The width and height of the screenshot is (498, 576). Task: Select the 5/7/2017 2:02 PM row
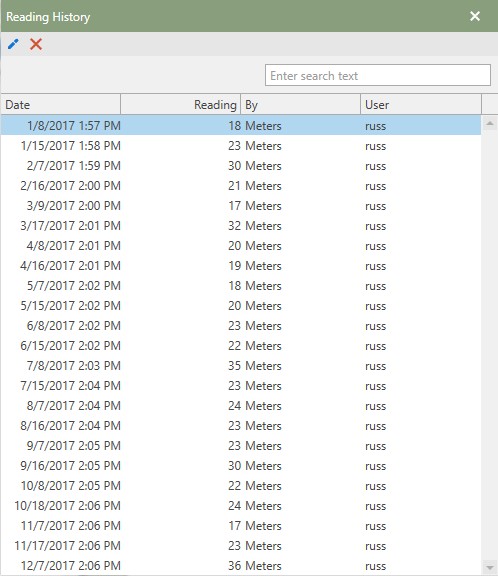241,286
